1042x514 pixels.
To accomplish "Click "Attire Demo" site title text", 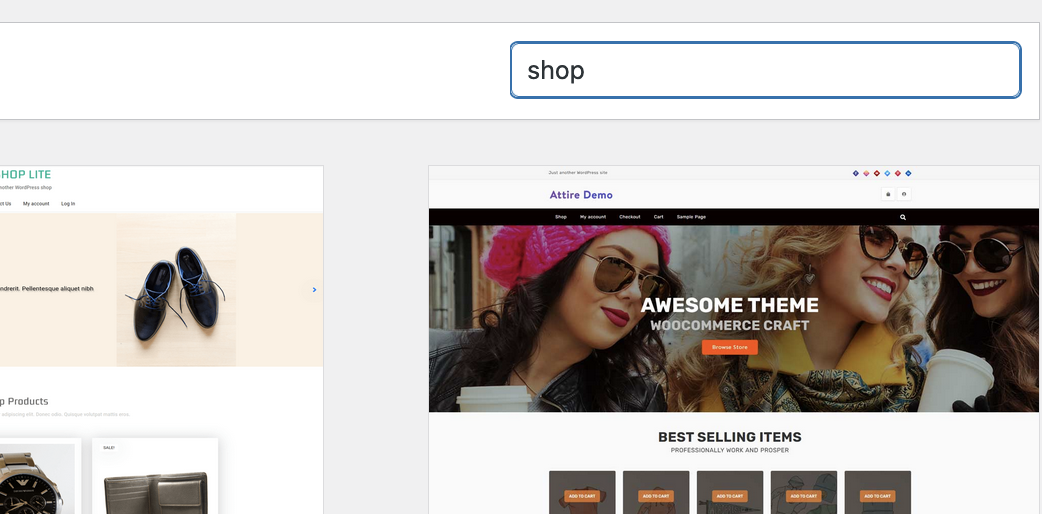I will [x=581, y=195].
